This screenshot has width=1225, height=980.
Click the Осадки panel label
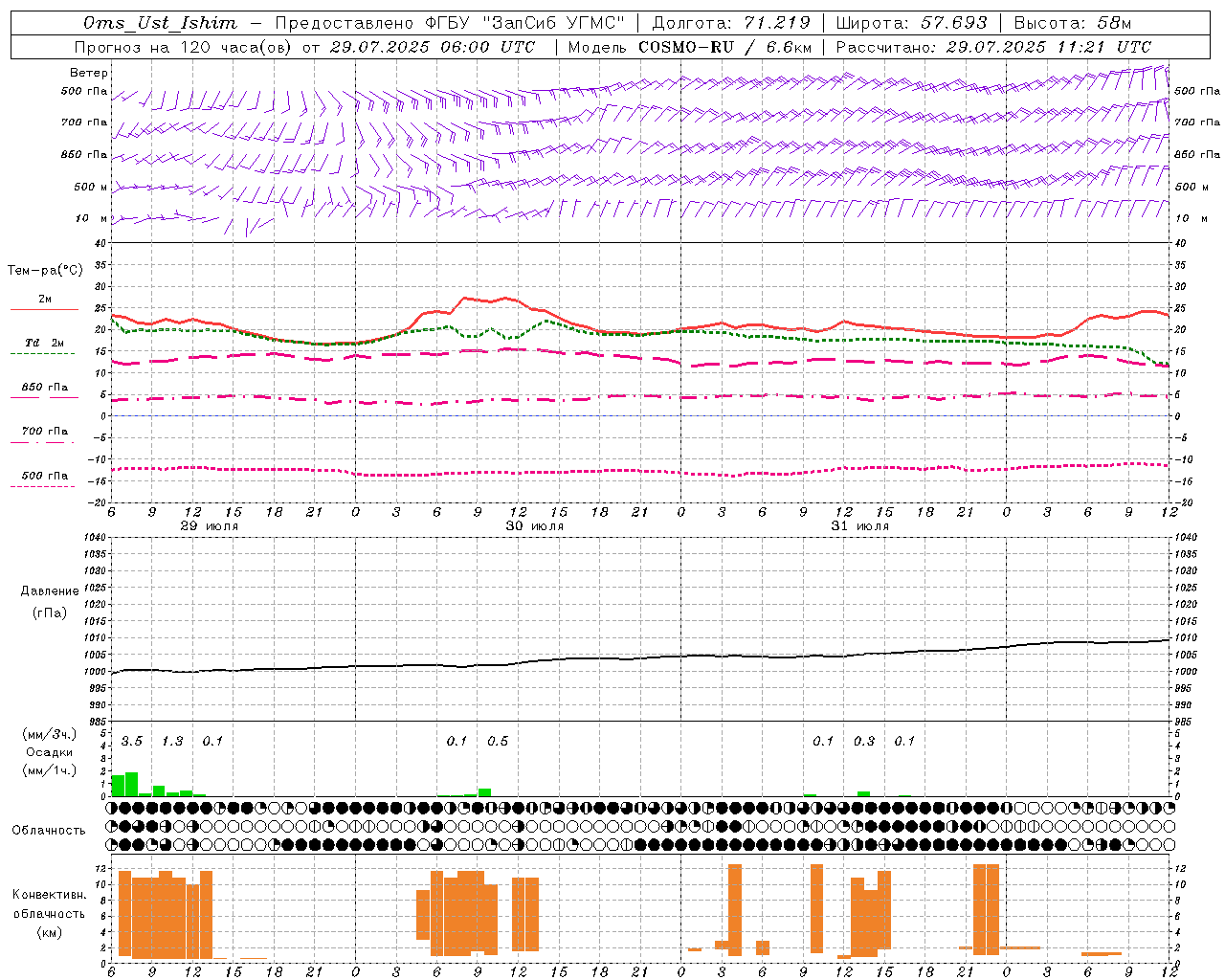click(49, 752)
